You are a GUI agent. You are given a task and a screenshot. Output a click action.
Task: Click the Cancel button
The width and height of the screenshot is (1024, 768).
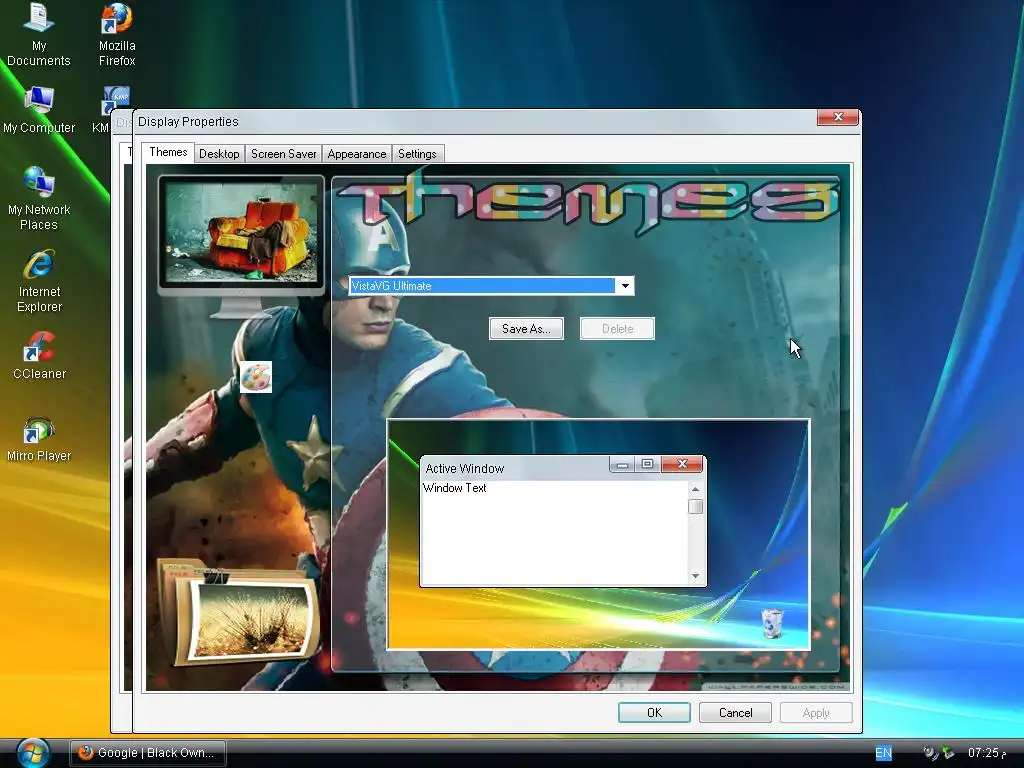[735, 712]
